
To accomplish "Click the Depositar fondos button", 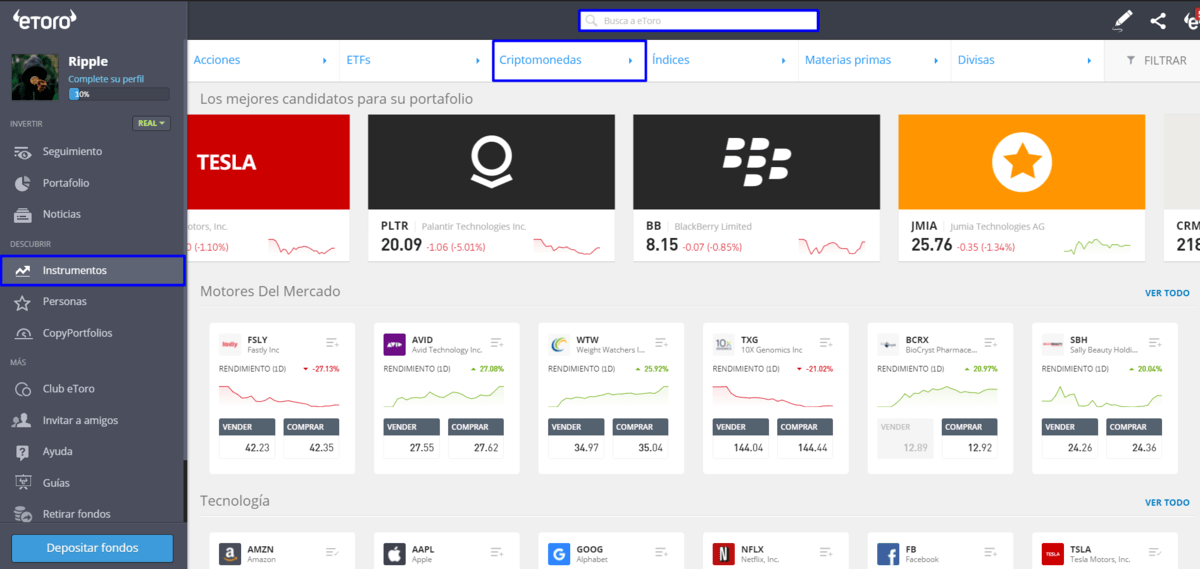I will (92, 548).
